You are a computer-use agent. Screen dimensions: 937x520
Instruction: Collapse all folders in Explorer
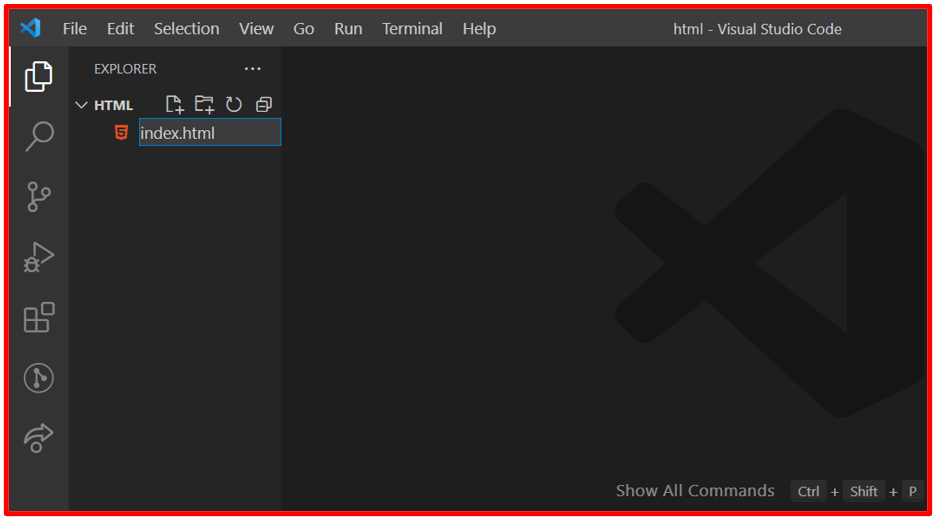pyautogui.click(x=264, y=105)
